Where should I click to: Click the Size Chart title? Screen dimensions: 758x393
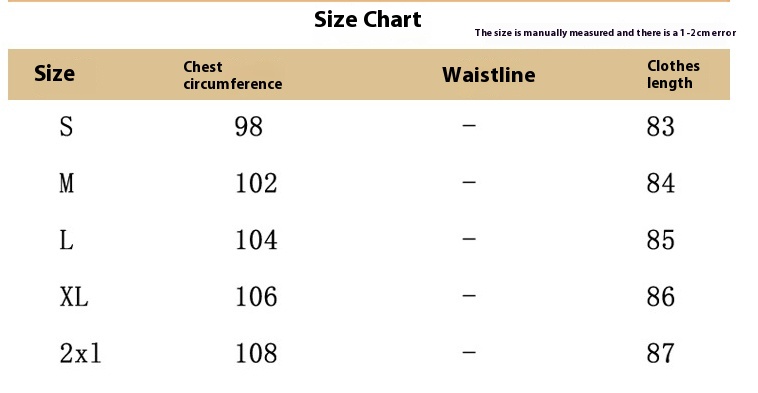click(x=367, y=20)
